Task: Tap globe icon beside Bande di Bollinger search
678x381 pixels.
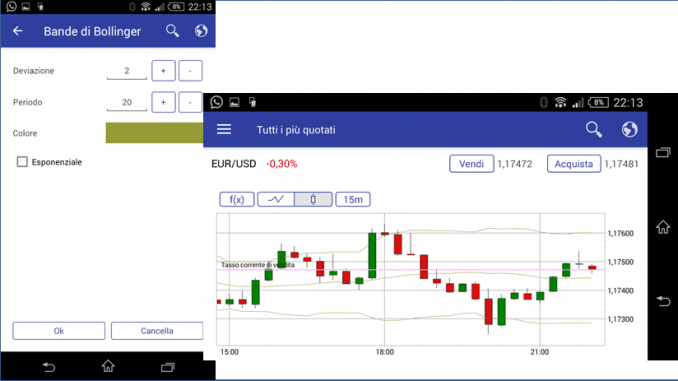Action: [201, 31]
